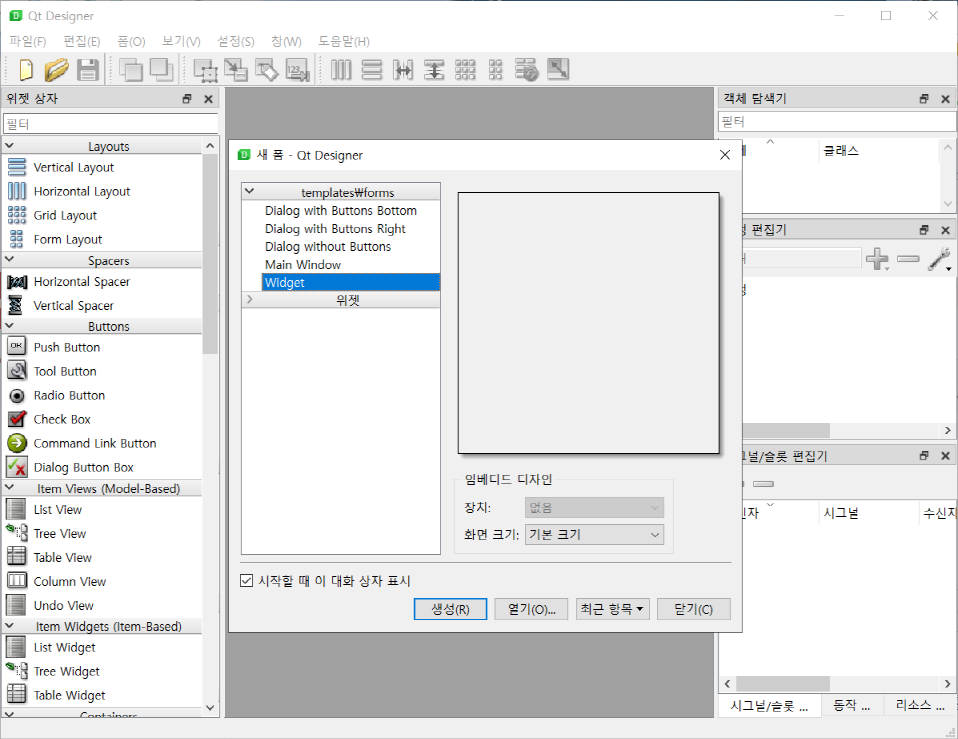
Task: Expand the 위젯 group in the new form dialog
Action: pyautogui.click(x=249, y=299)
